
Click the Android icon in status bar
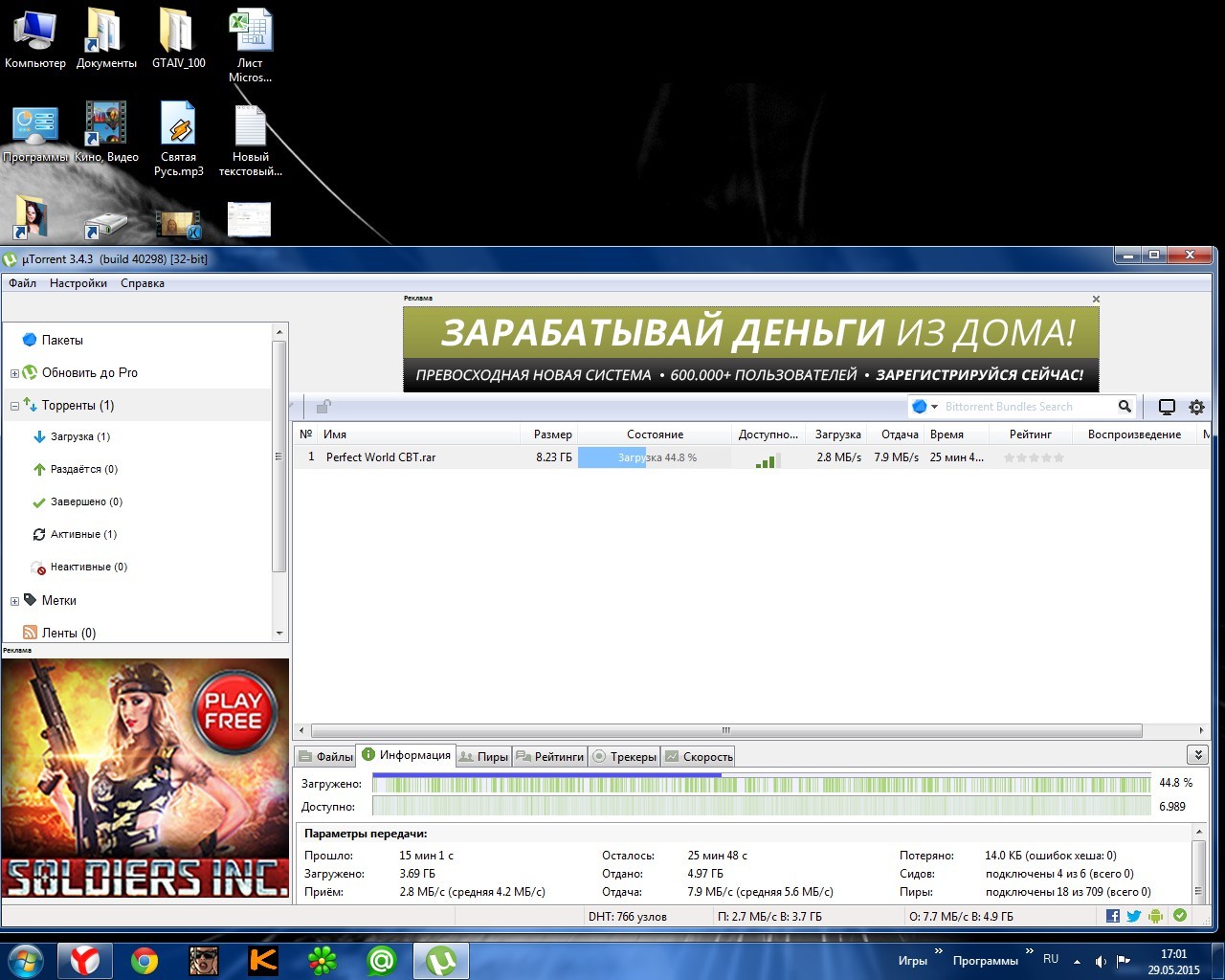[x=1156, y=916]
